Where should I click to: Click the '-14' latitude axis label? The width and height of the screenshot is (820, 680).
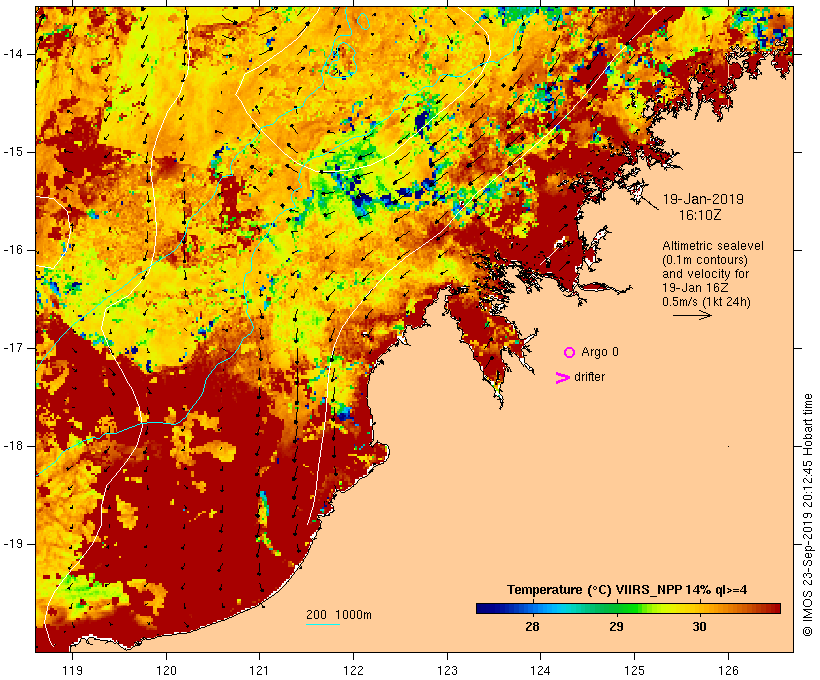click(x=13, y=54)
